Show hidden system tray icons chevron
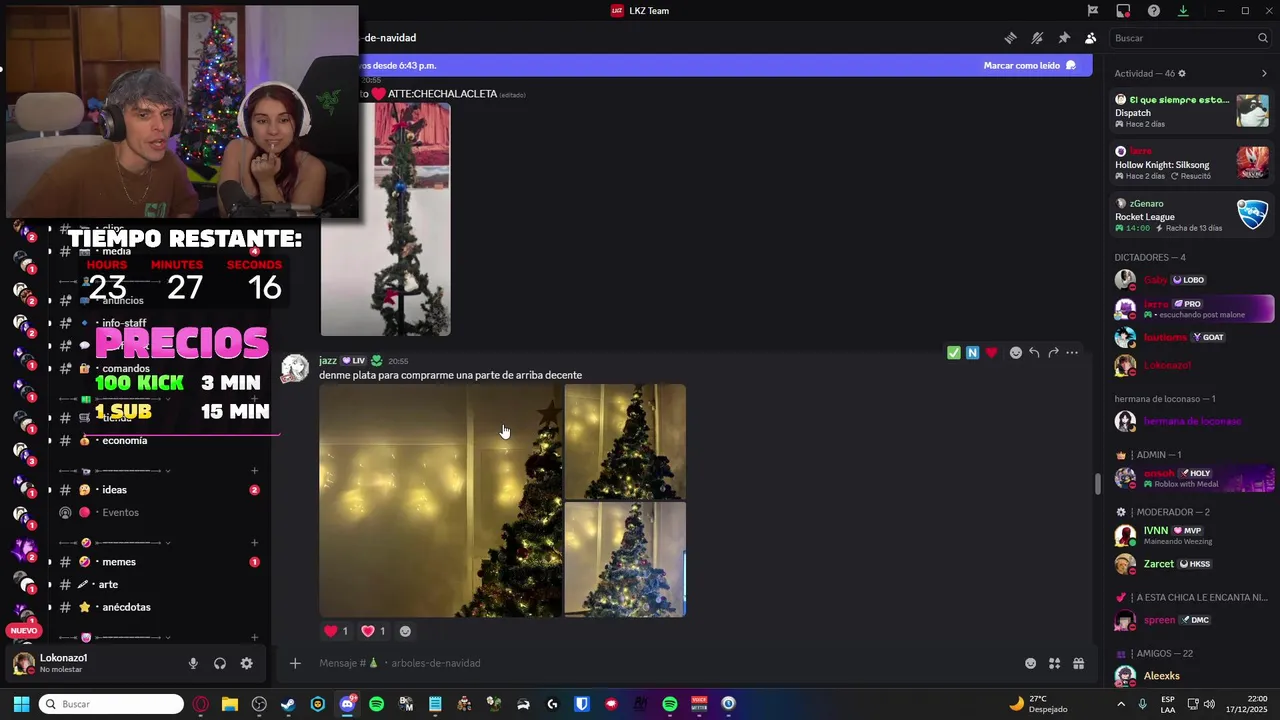 click(x=1120, y=704)
